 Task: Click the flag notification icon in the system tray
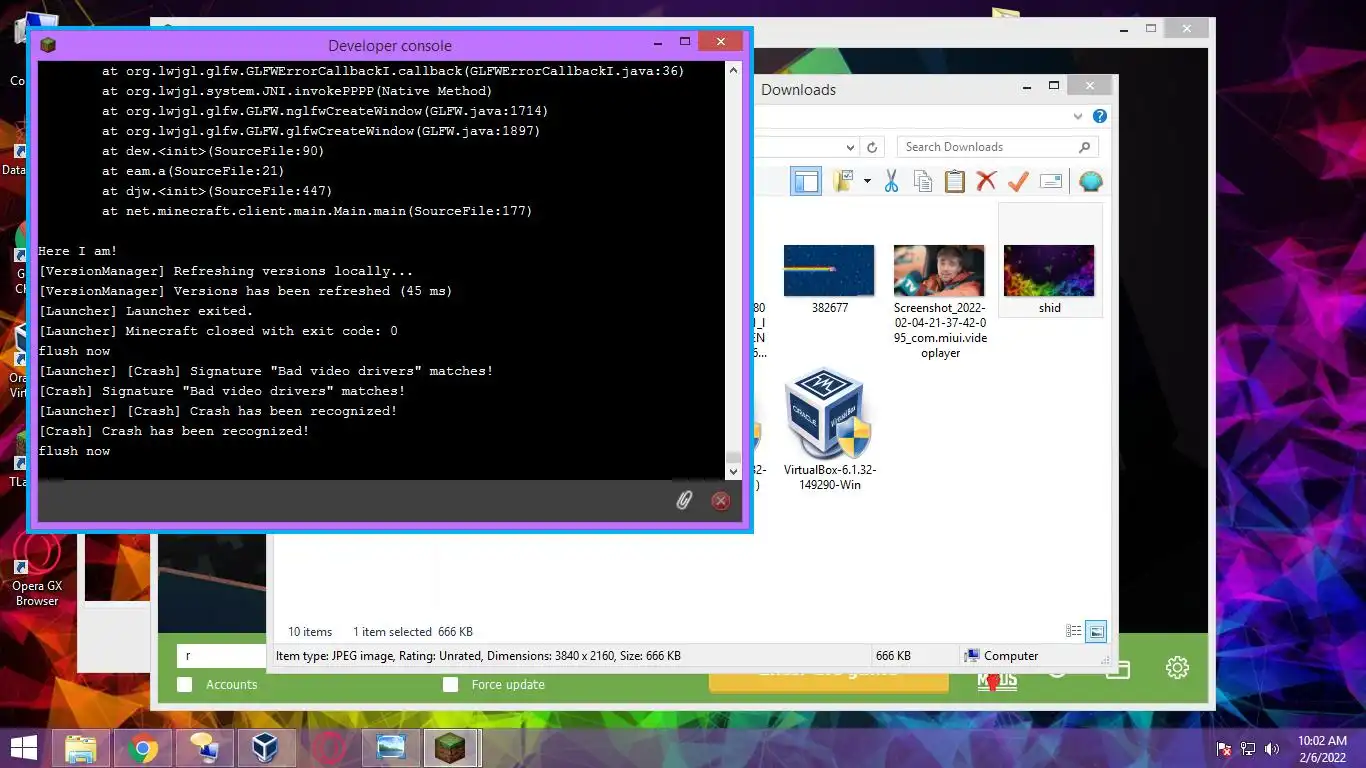[x=1224, y=748]
